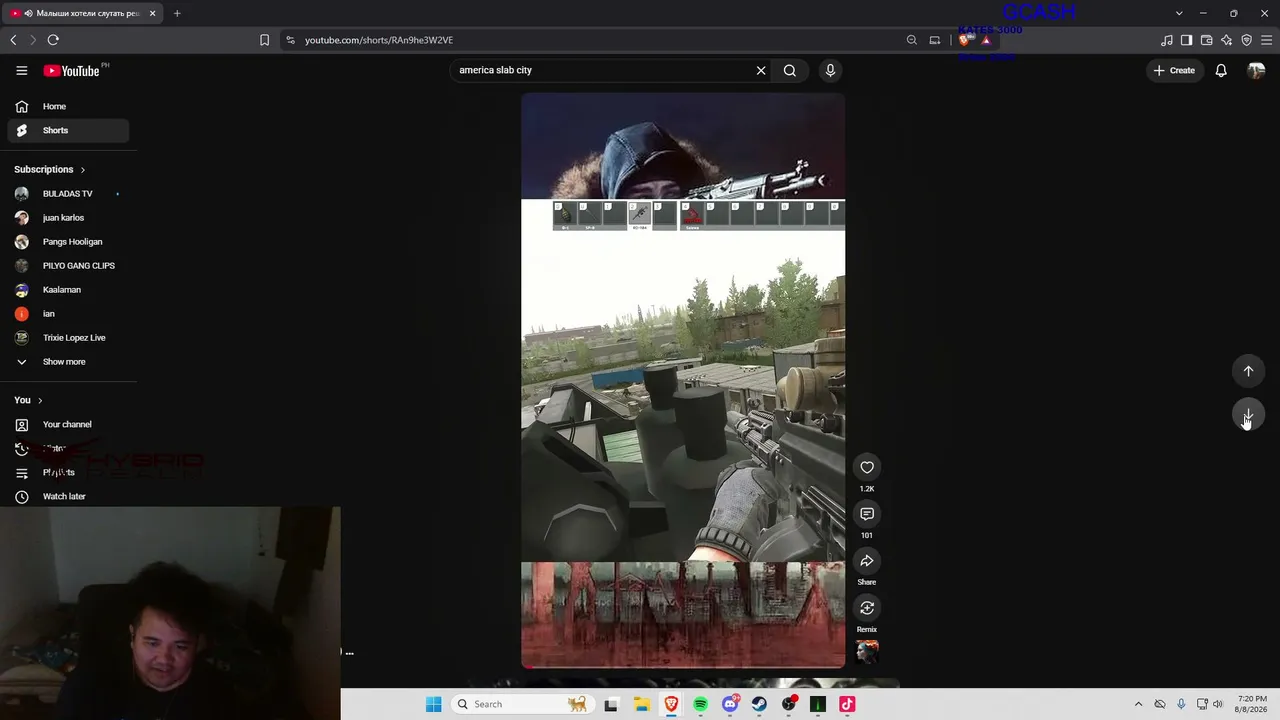Remix this Short
The height and width of the screenshot is (720, 1280).
tap(867, 608)
